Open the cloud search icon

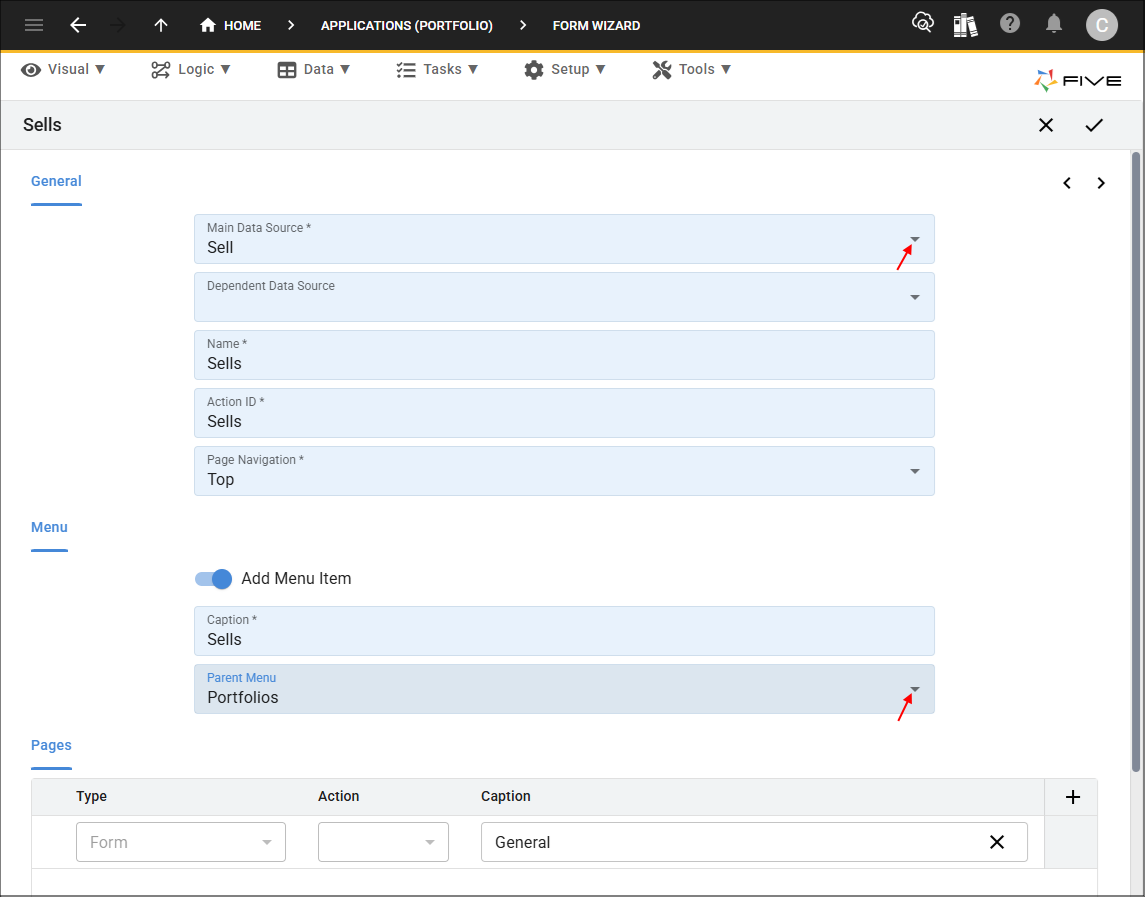923,23
